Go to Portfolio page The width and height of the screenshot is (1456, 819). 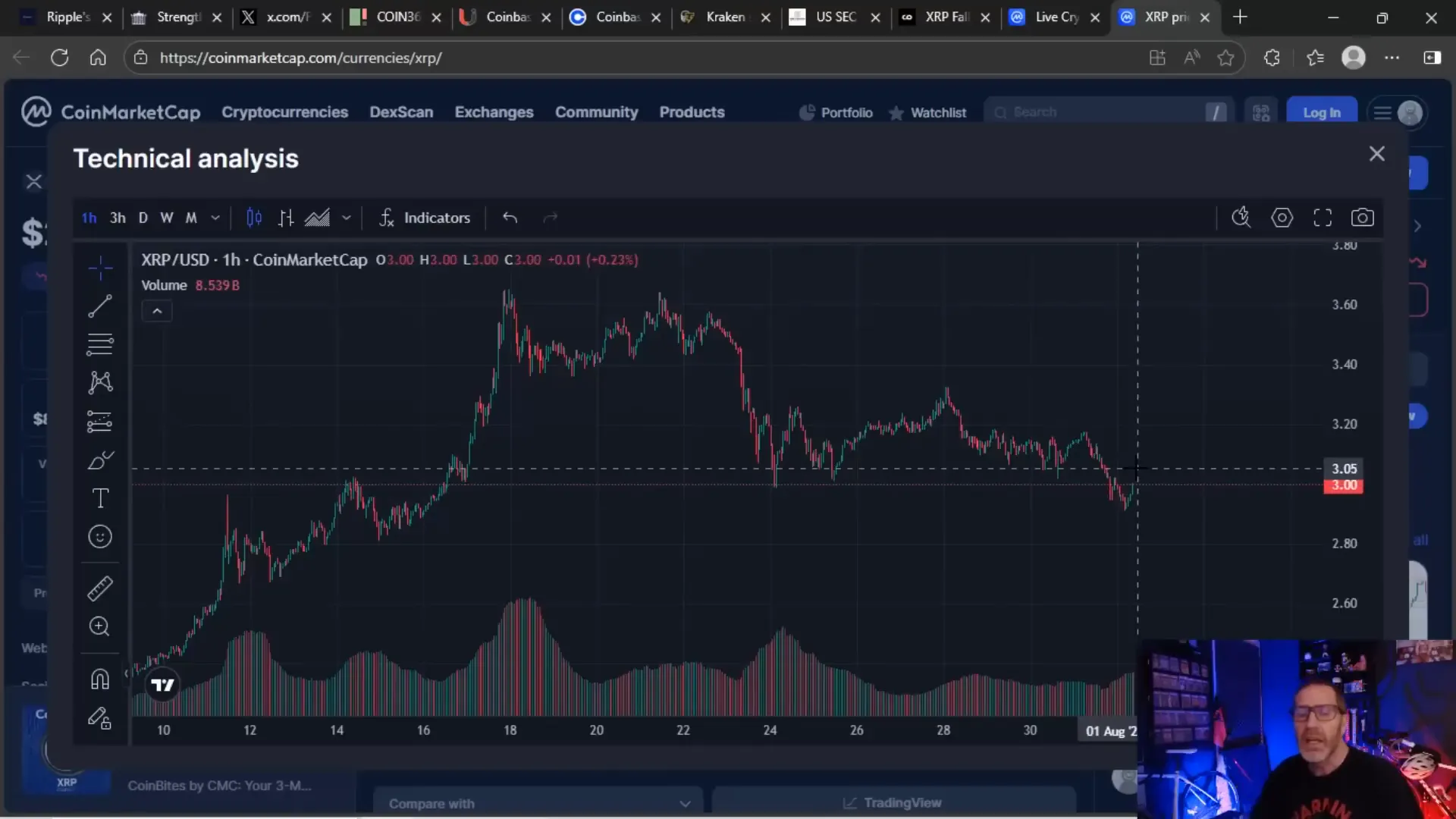click(x=836, y=113)
